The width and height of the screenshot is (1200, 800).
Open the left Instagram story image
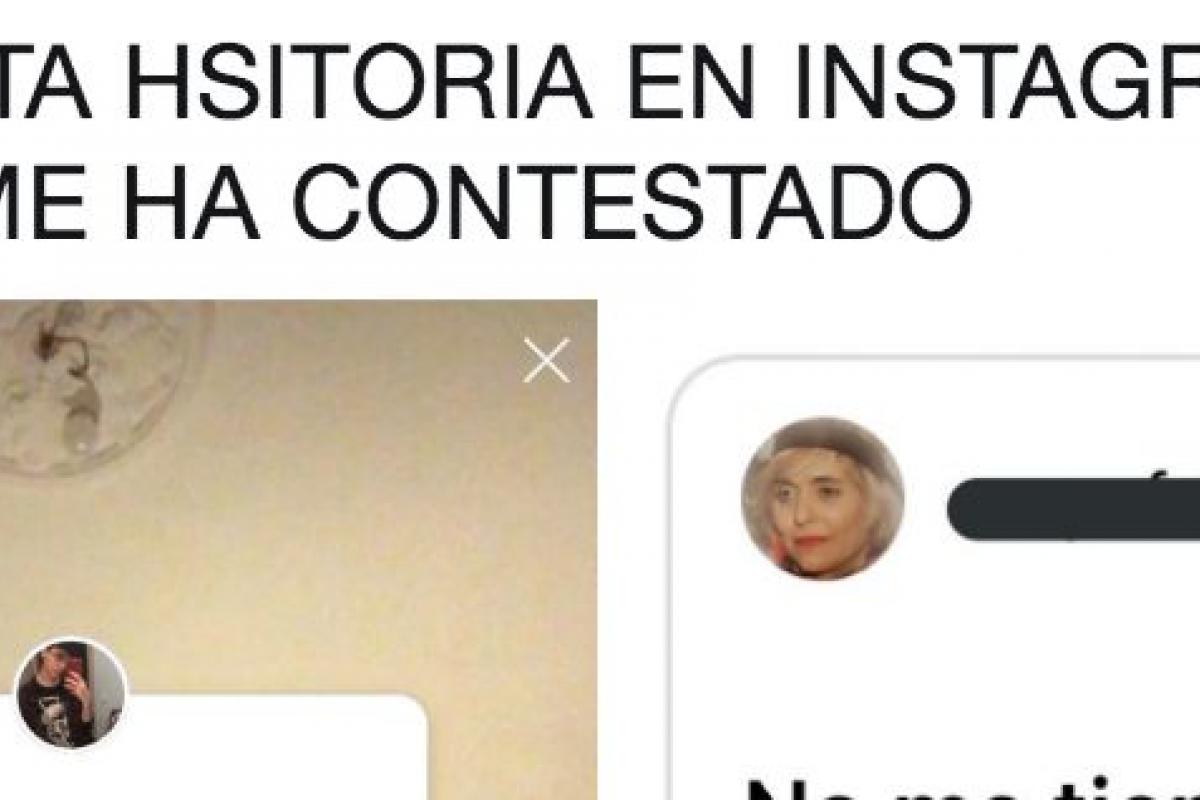click(x=298, y=550)
